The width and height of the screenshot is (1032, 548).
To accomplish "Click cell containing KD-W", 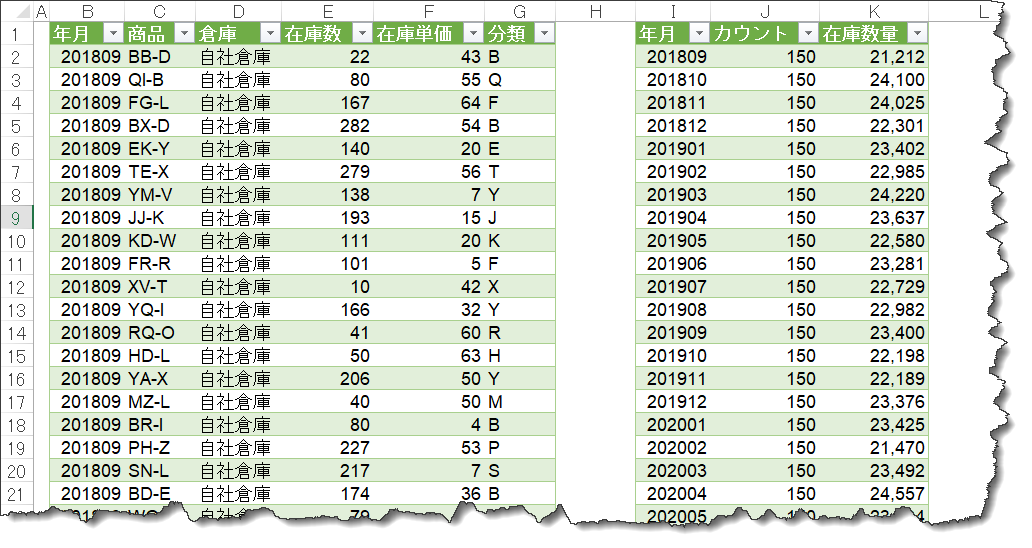I will pyautogui.click(x=159, y=241).
